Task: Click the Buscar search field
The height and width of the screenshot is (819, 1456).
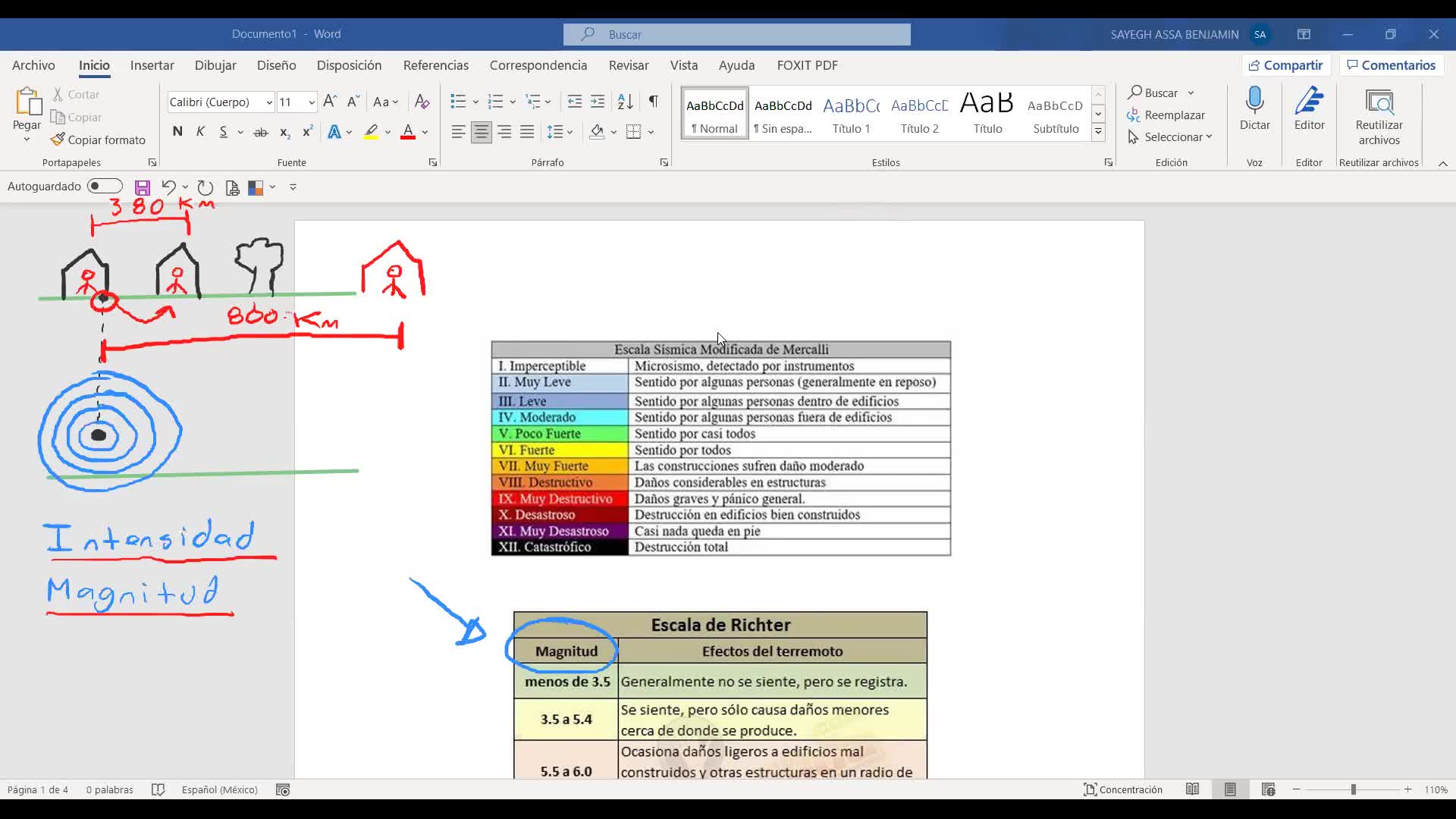Action: (x=736, y=34)
